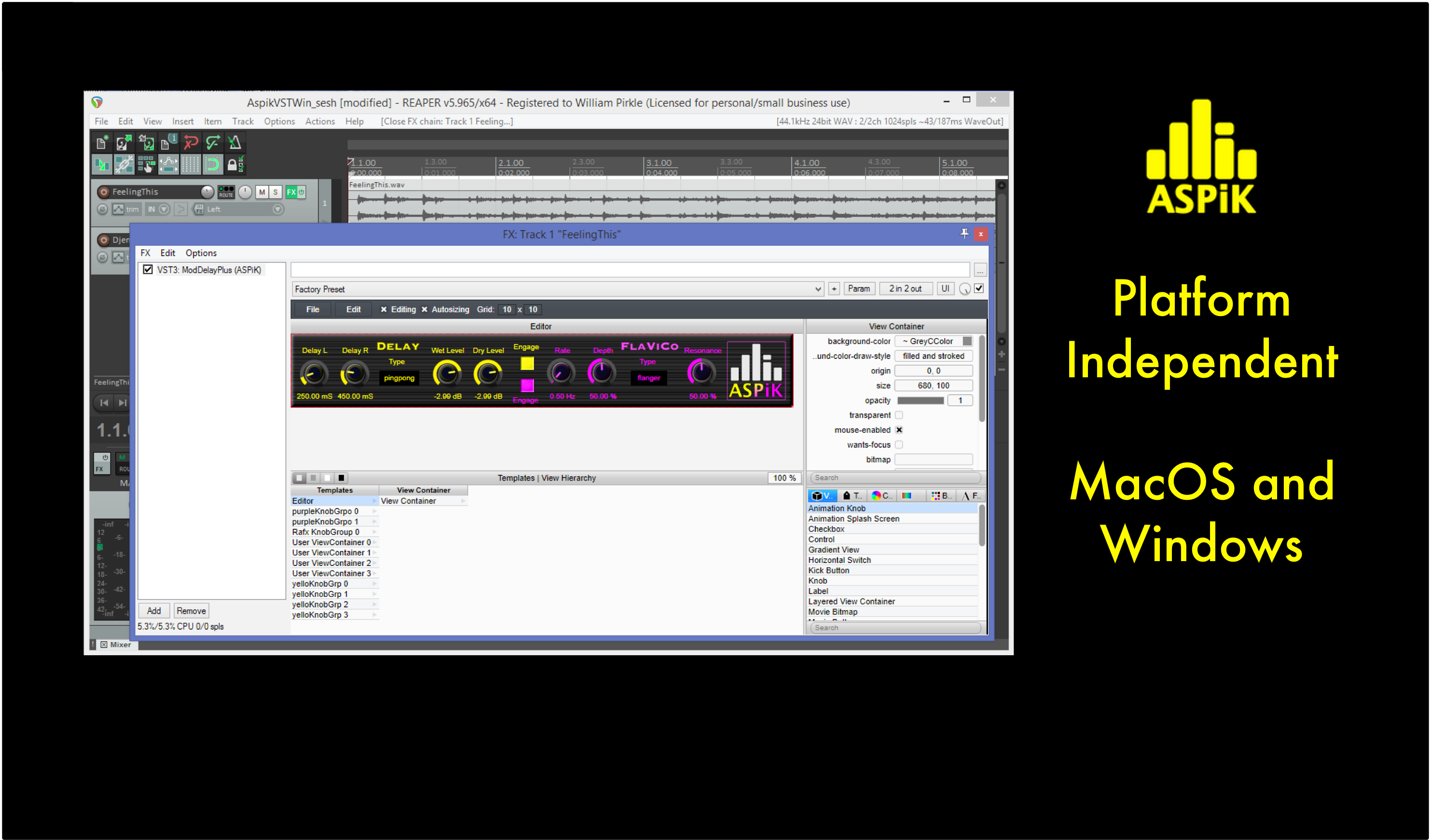Screen dimensions: 1431x840
Task: Toggle FX bypass power on FeelingThis track
Action: [x=302, y=192]
